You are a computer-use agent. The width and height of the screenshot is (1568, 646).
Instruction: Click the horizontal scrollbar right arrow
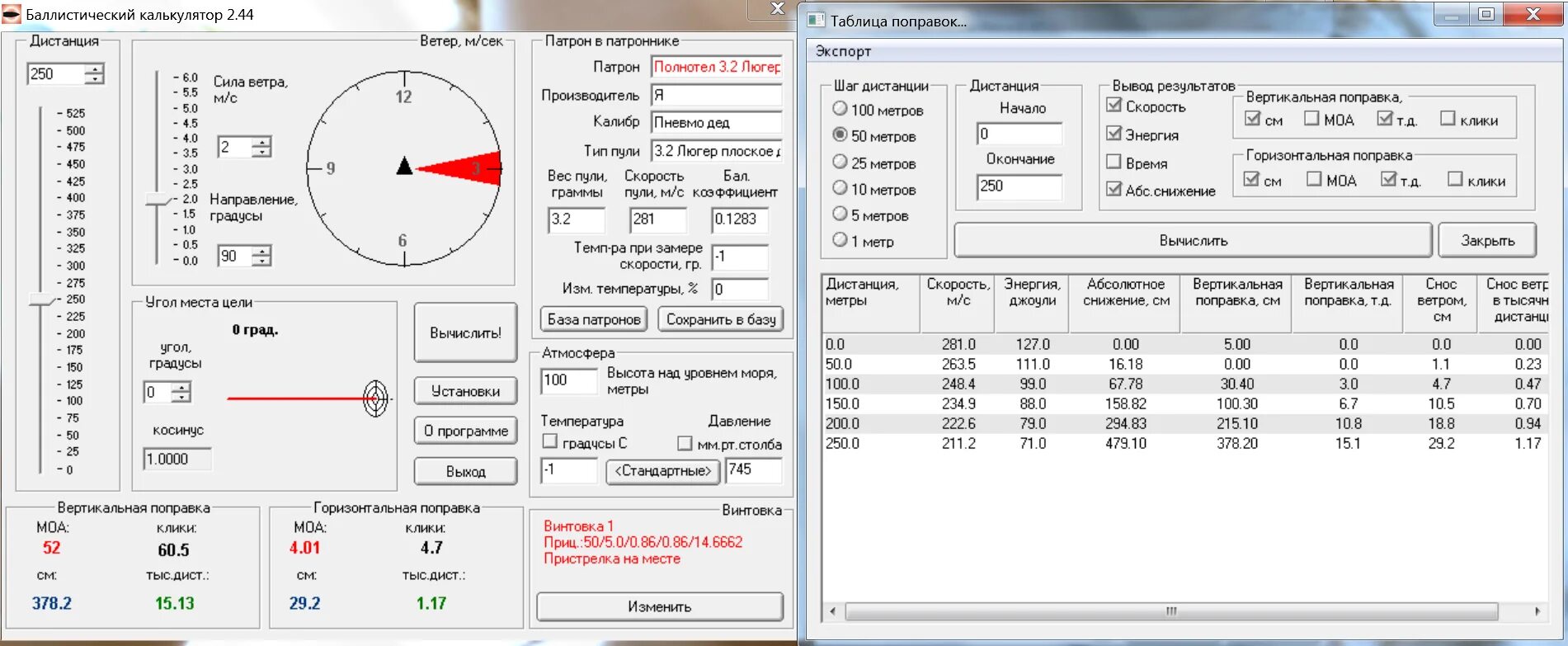(x=1537, y=611)
